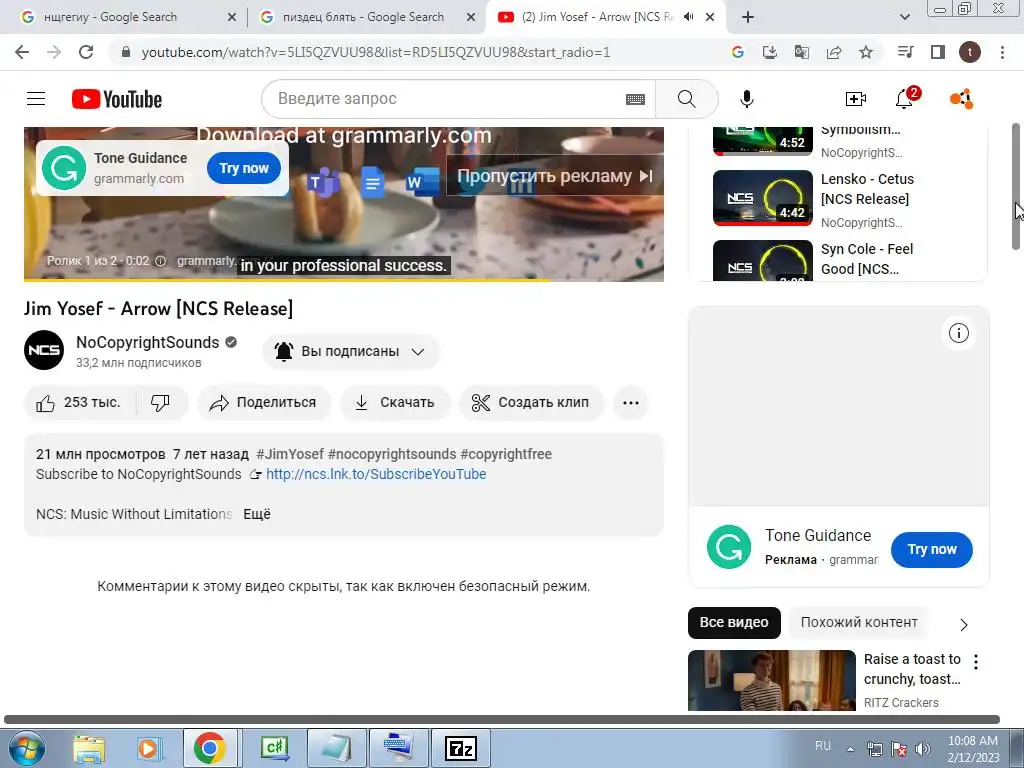Click Try now in the video ad overlay
This screenshot has width=1024, height=768.
click(x=244, y=168)
